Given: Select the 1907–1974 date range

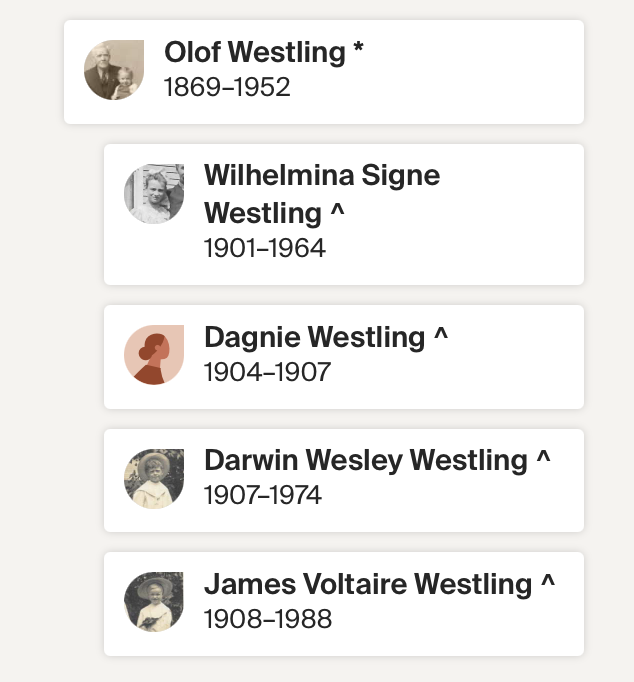Looking at the screenshot, I should pos(263,496).
